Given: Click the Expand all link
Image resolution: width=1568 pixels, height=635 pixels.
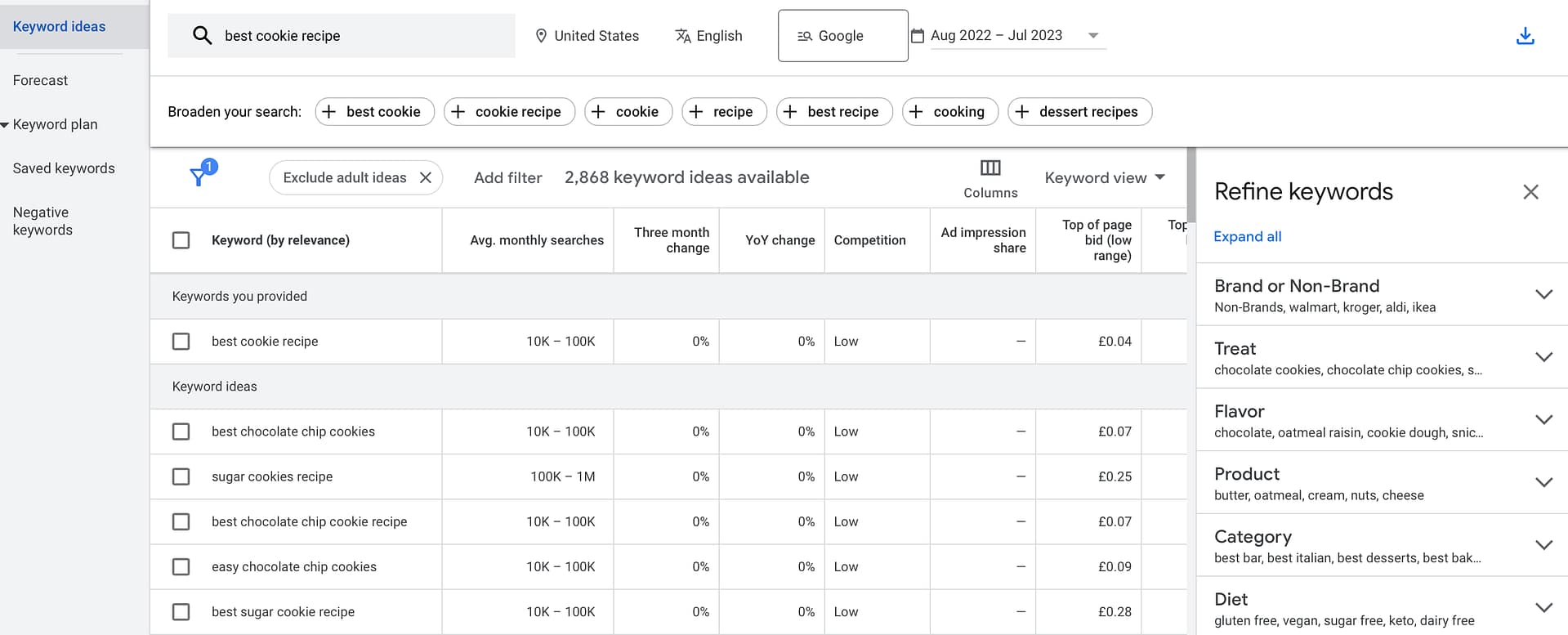Looking at the screenshot, I should (1247, 236).
